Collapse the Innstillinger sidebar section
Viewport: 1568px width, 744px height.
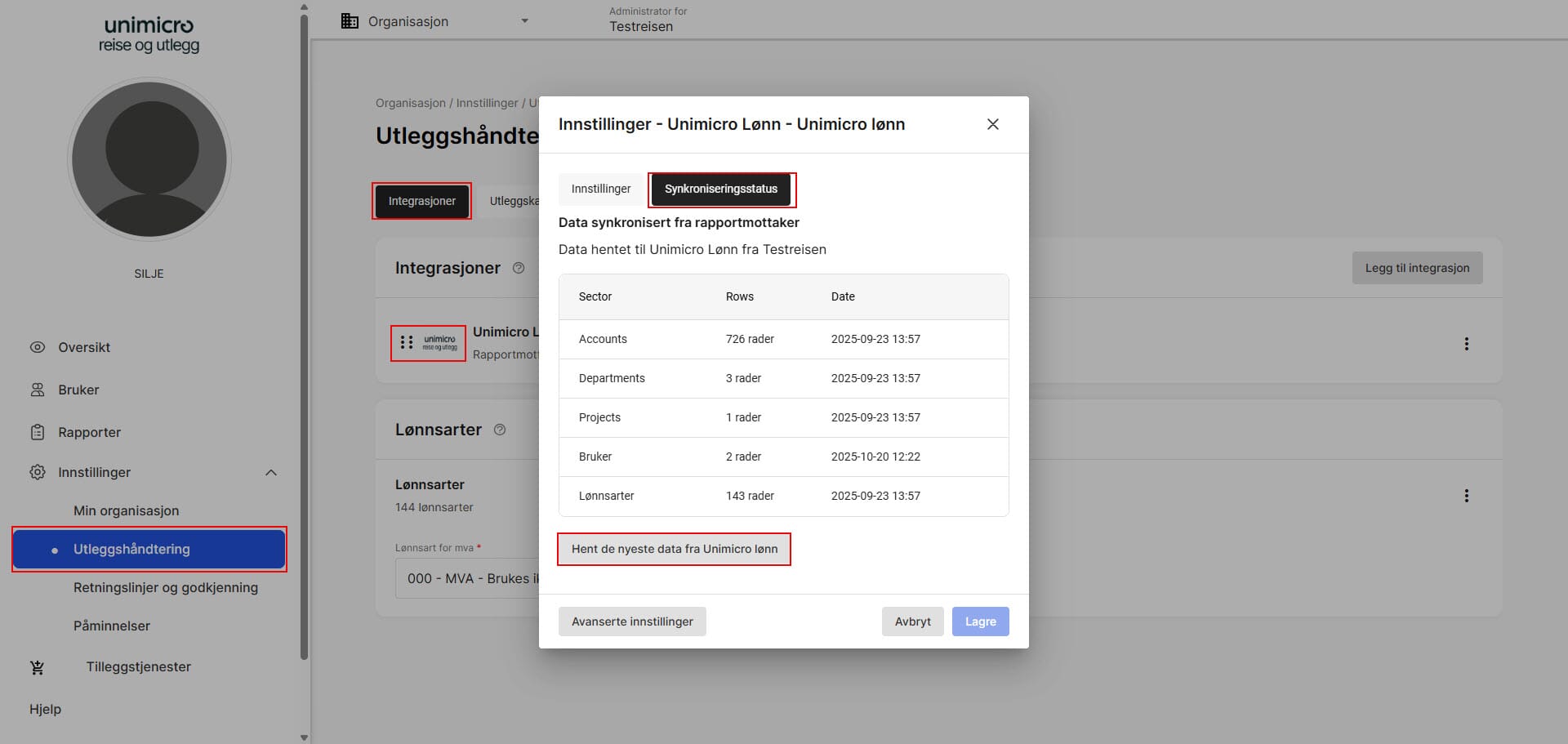[271, 473]
